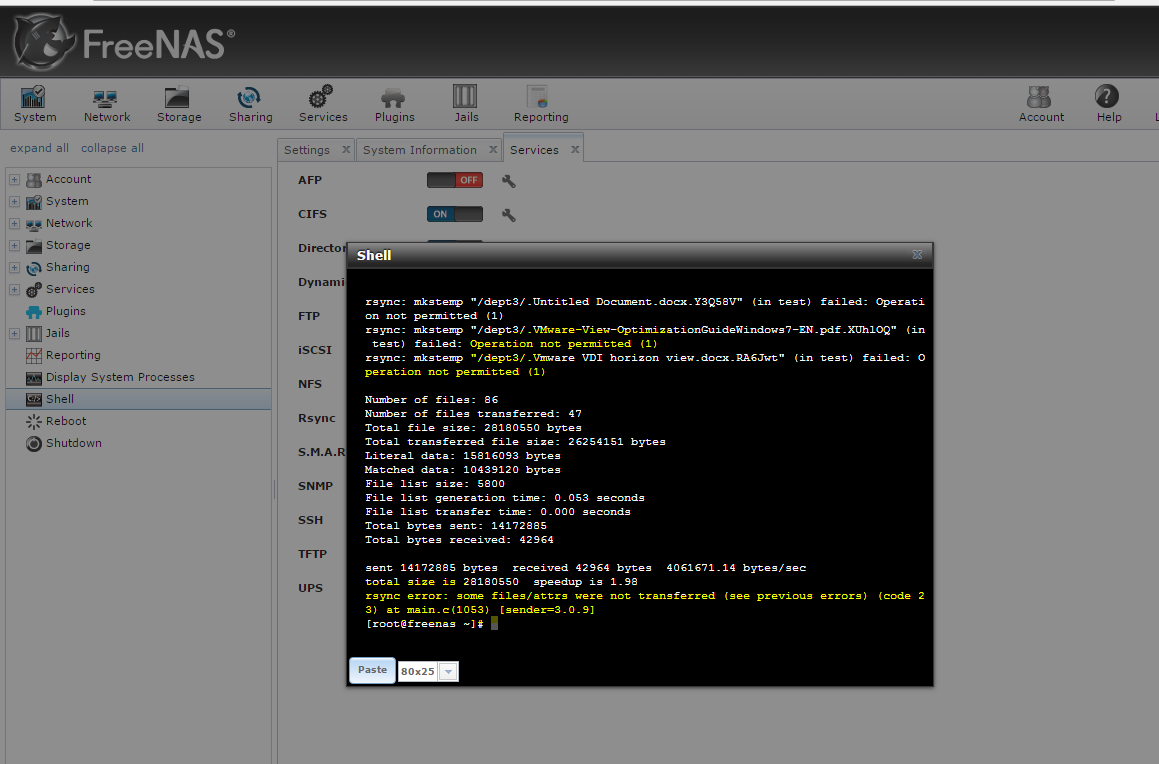Open AFP settings wrench icon

508,181
